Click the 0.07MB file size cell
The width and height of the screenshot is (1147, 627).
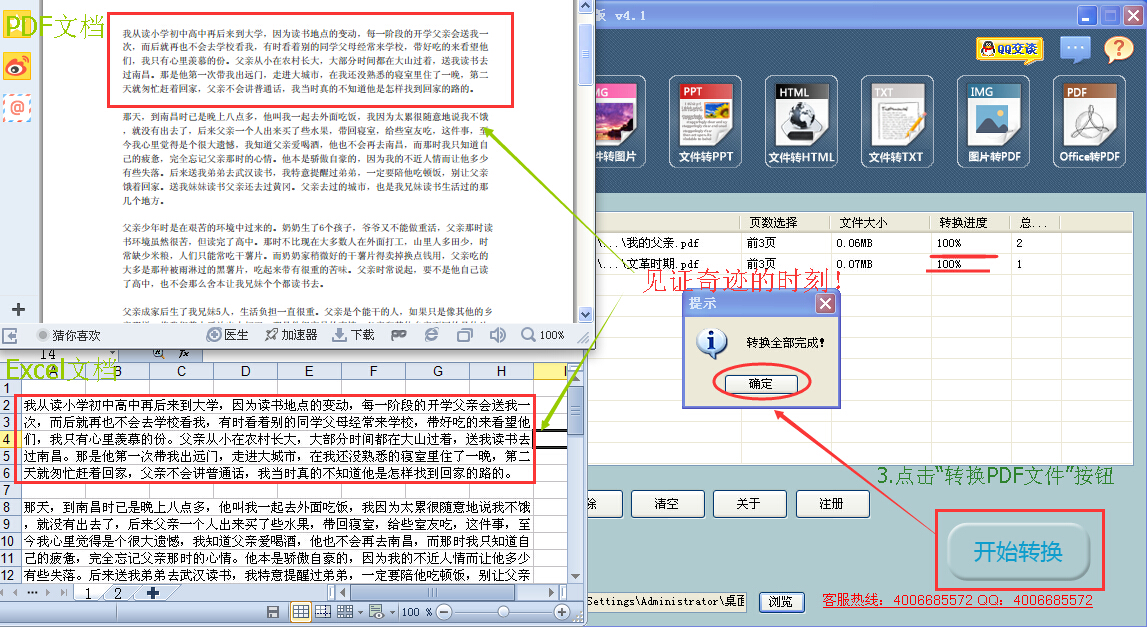coord(854,264)
